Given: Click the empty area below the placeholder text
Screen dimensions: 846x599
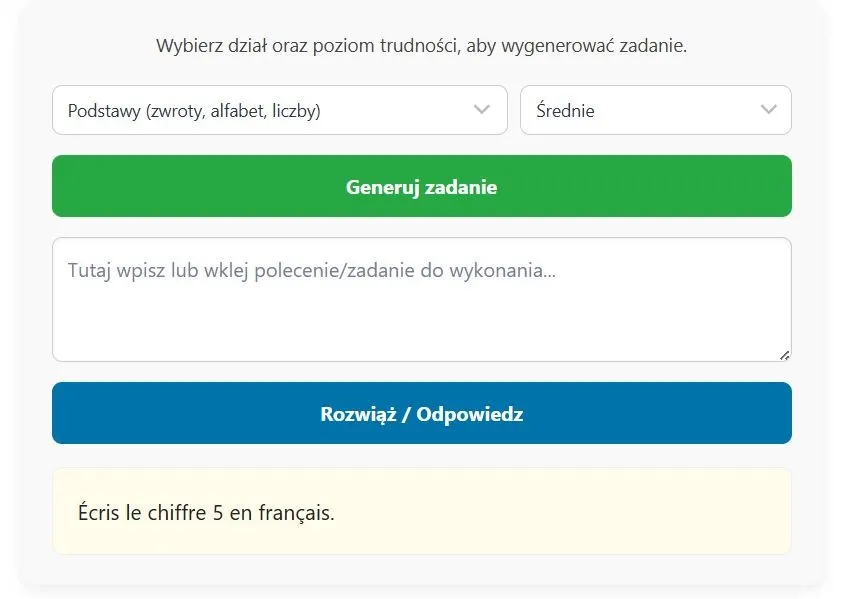Looking at the screenshot, I should [421, 325].
